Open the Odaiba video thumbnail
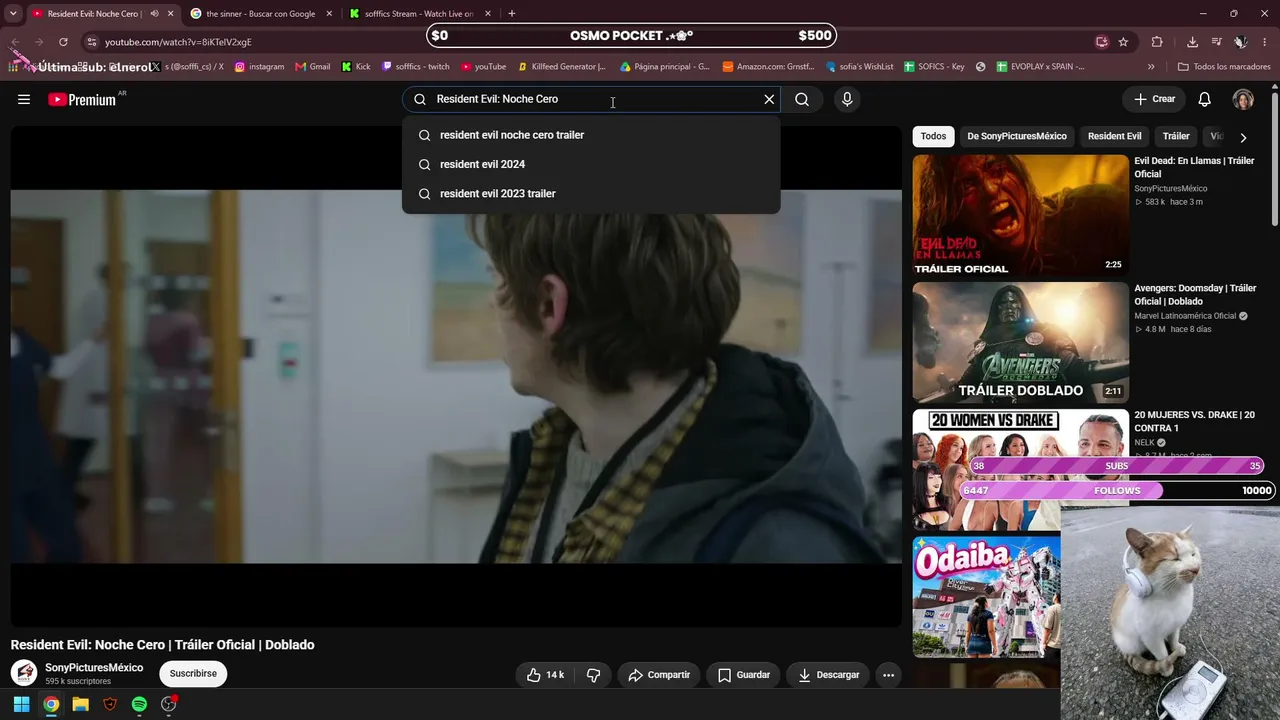The width and height of the screenshot is (1280, 720). [x=986, y=597]
